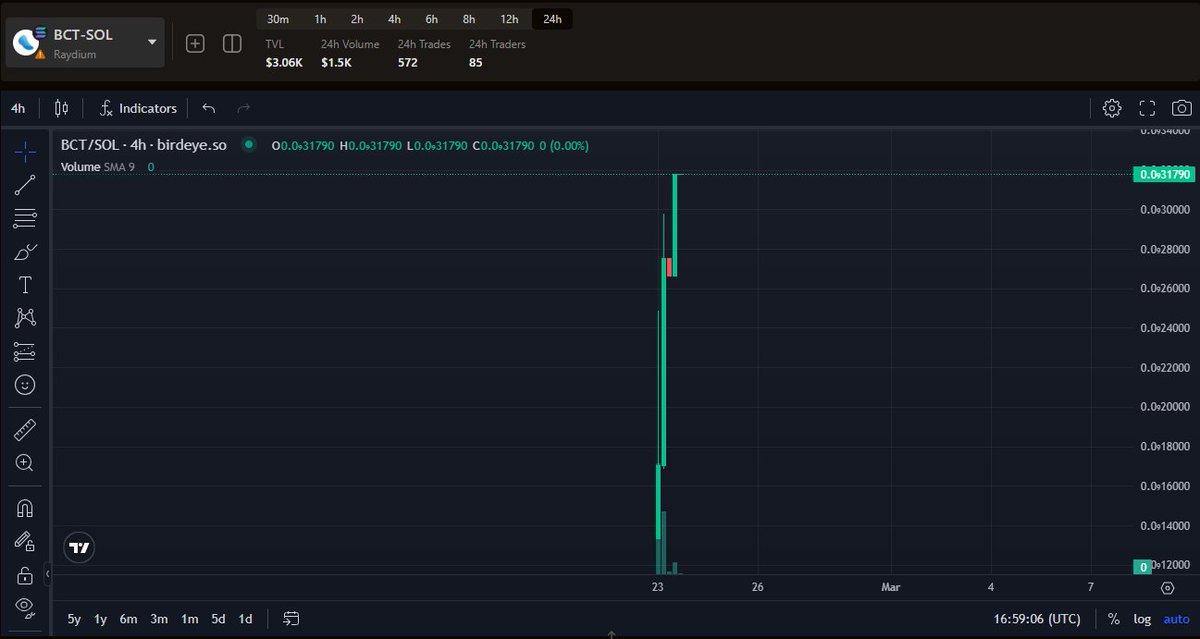Open the go to date picker
Image resolution: width=1200 pixels, height=639 pixels.
pos(291,619)
